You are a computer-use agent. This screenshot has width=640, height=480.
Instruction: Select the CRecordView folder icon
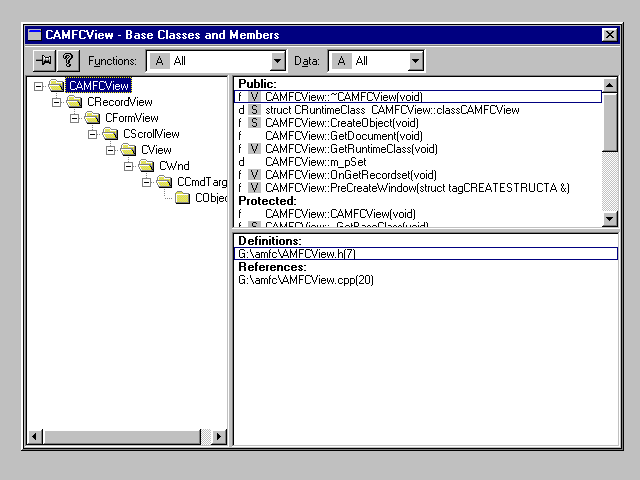75,102
